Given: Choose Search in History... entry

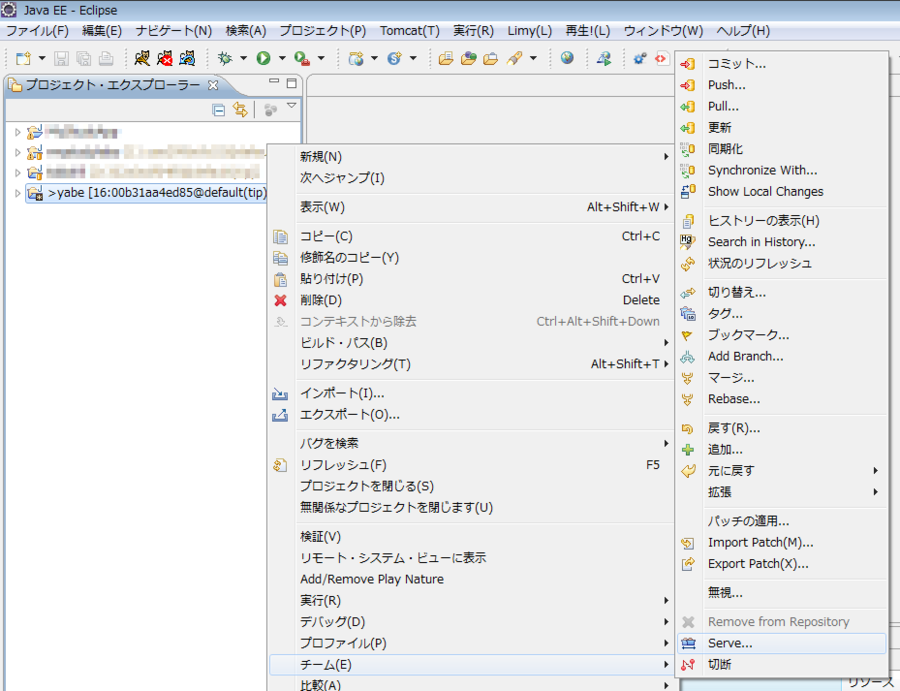Looking at the screenshot, I should click(782, 242).
